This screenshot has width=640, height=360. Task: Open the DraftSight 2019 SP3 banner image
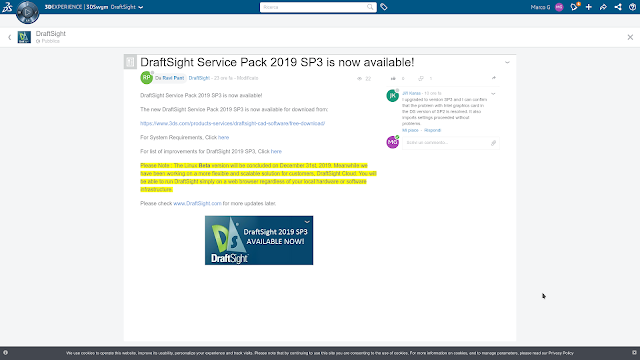click(259, 240)
